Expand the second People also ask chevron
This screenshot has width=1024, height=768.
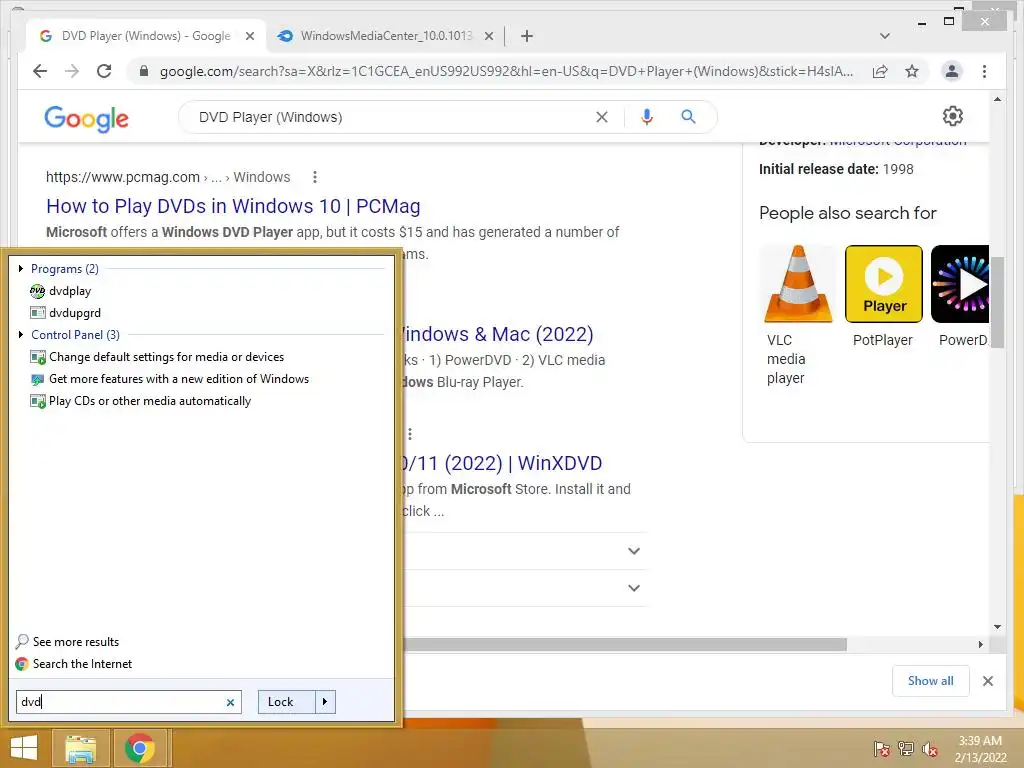(633, 588)
